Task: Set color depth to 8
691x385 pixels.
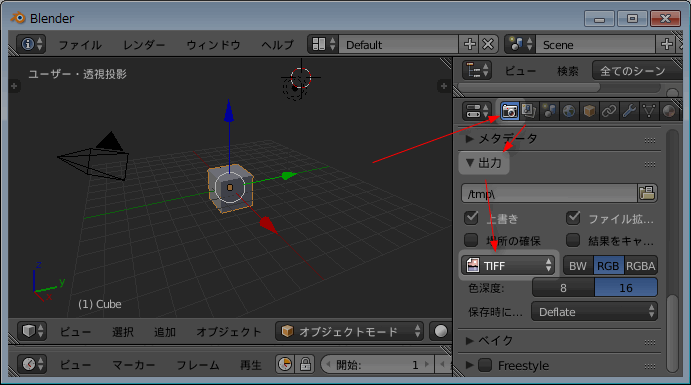Action: [563, 288]
